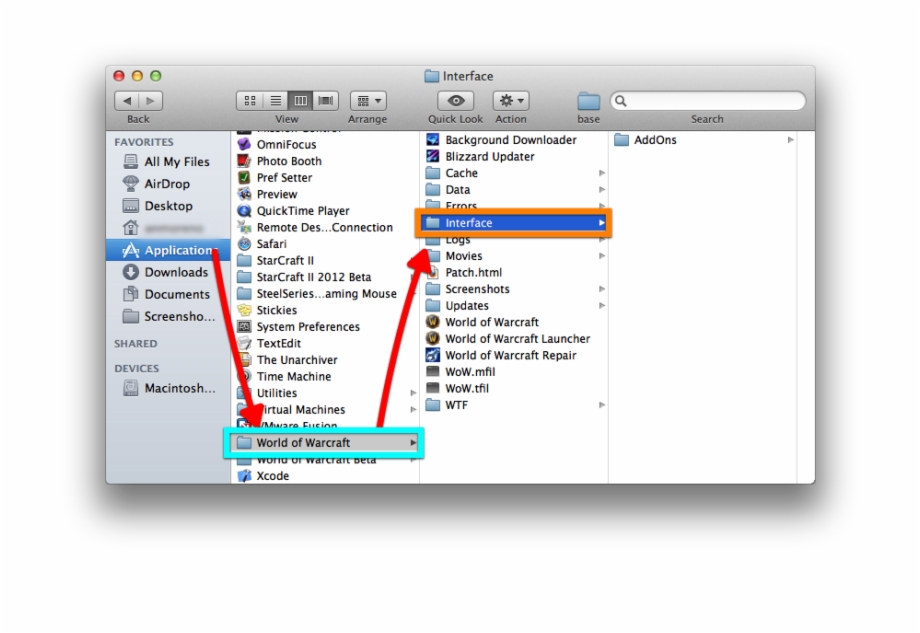Select World of Warcraft folder

(x=324, y=443)
